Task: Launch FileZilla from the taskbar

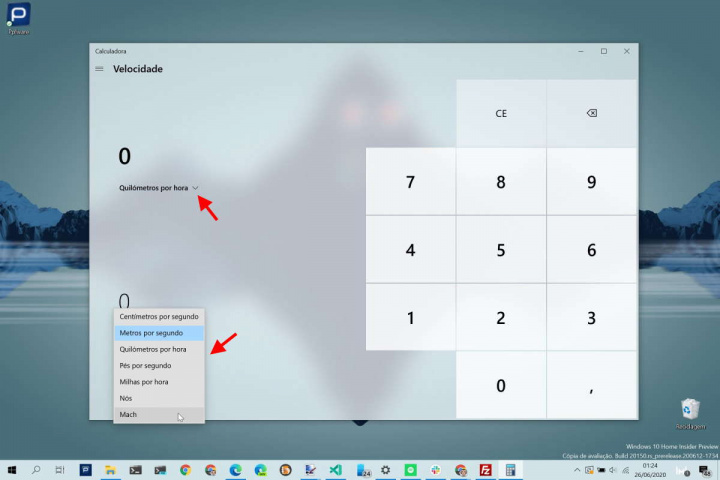Action: tap(486, 469)
